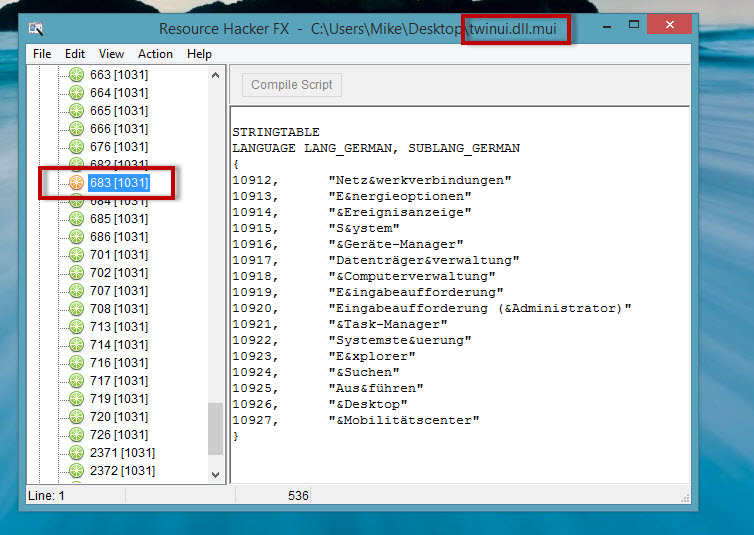Click the STRINGTABLE line in script editor
754x535 pixels.
click(276, 132)
